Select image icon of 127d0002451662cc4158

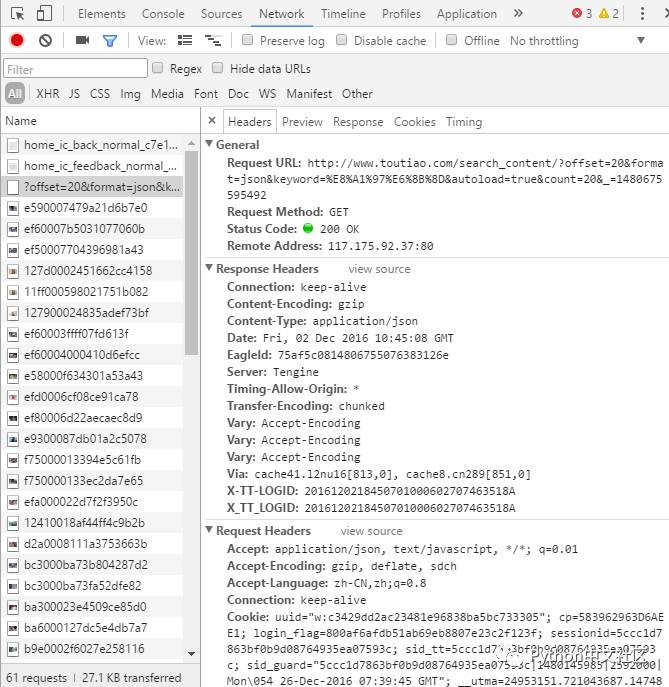click(13, 271)
